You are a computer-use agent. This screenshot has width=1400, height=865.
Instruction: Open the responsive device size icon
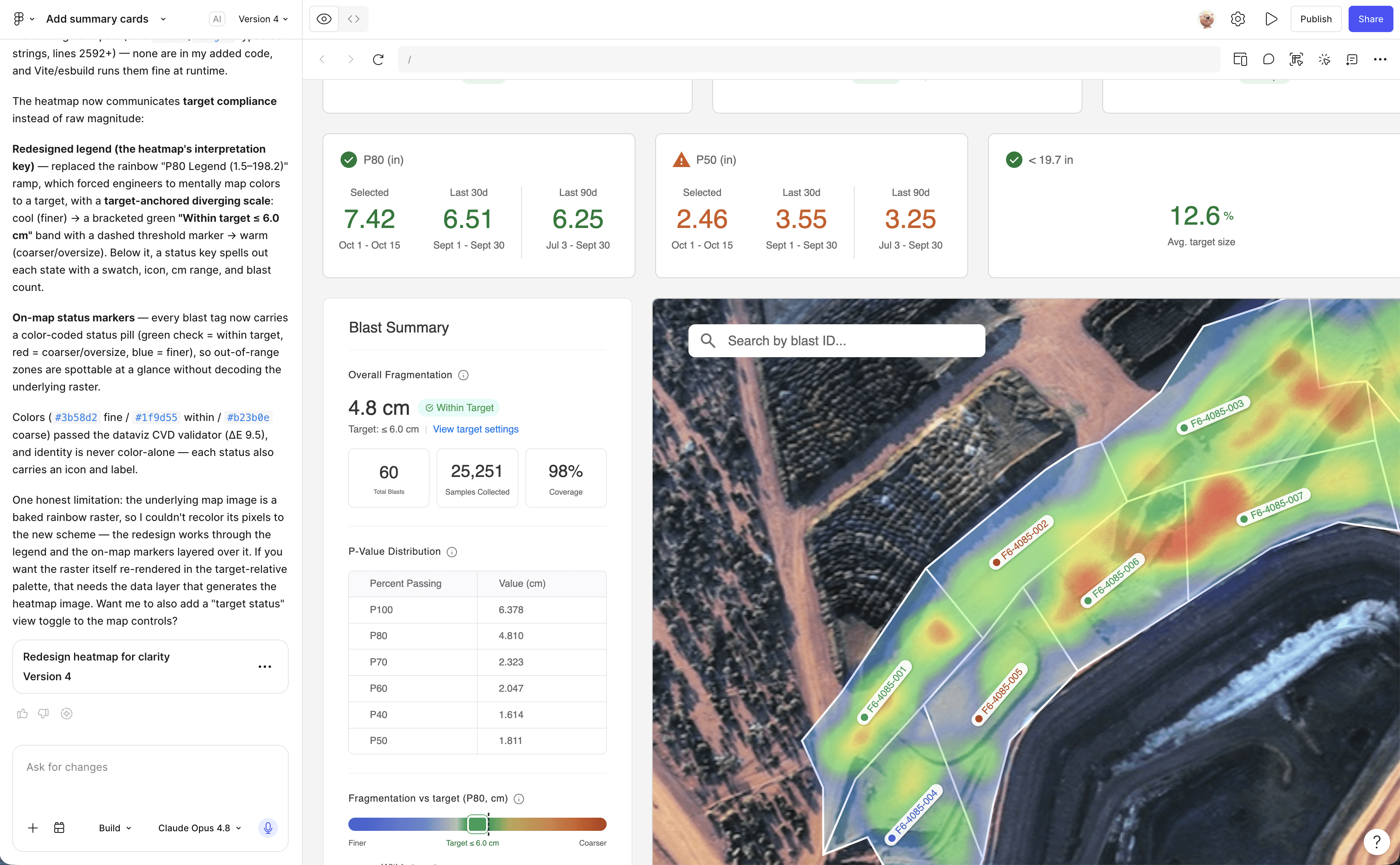[1240, 60]
